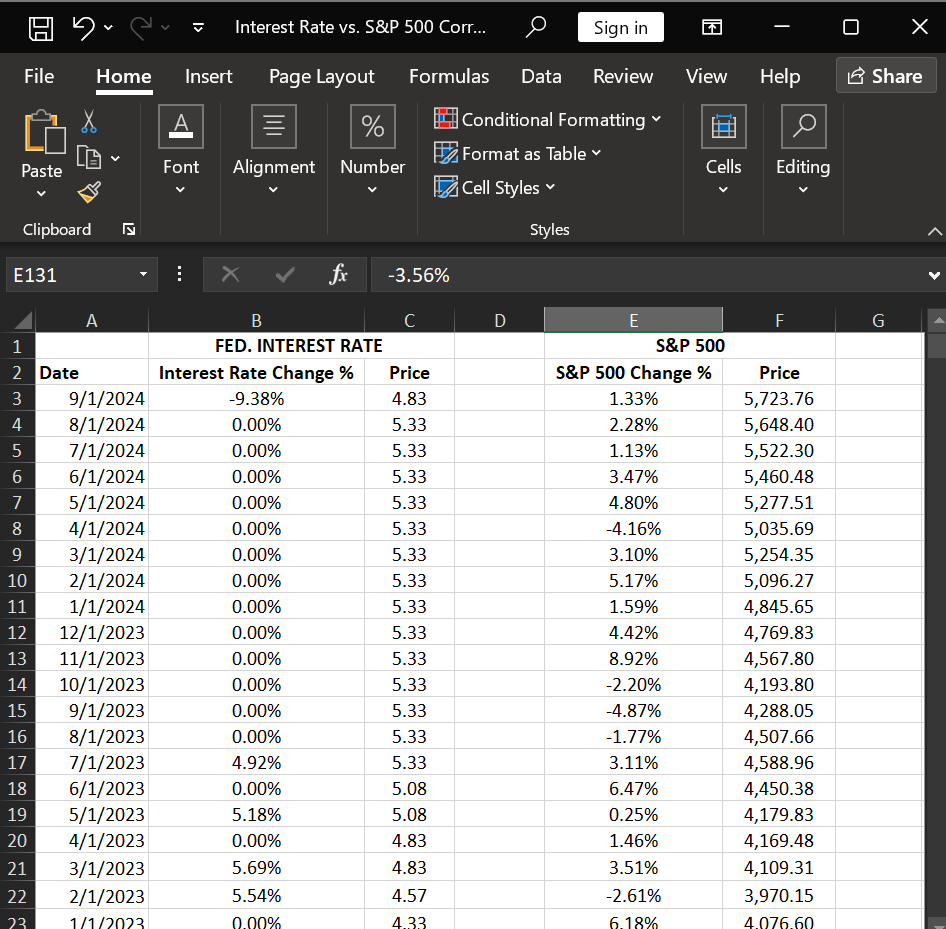Viewport: 946px width, 929px height.
Task: Click the Sign in button
Action: (x=620, y=27)
